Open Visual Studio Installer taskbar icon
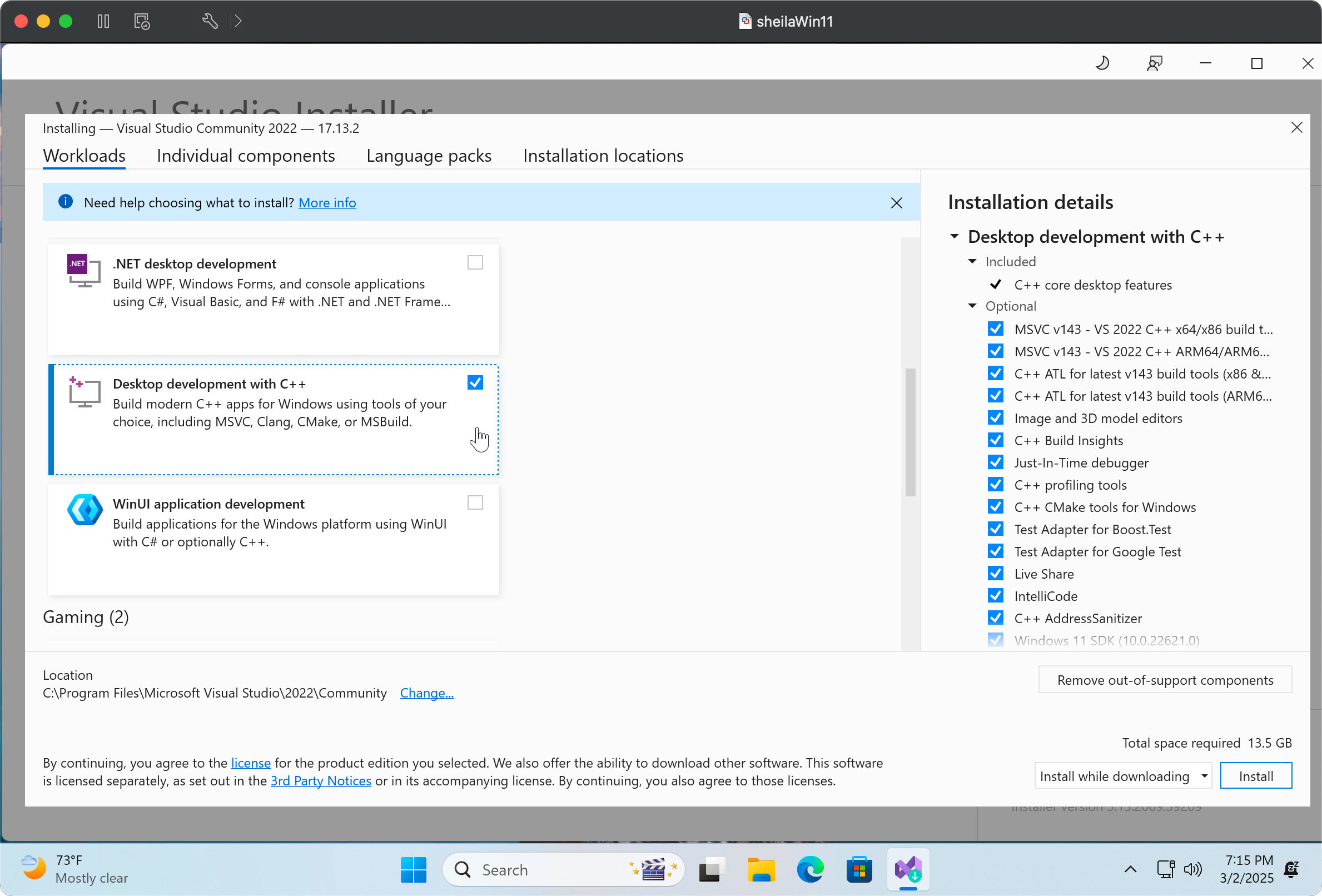Image resolution: width=1322 pixels, height=896 pixels. (x=908, y=869)
